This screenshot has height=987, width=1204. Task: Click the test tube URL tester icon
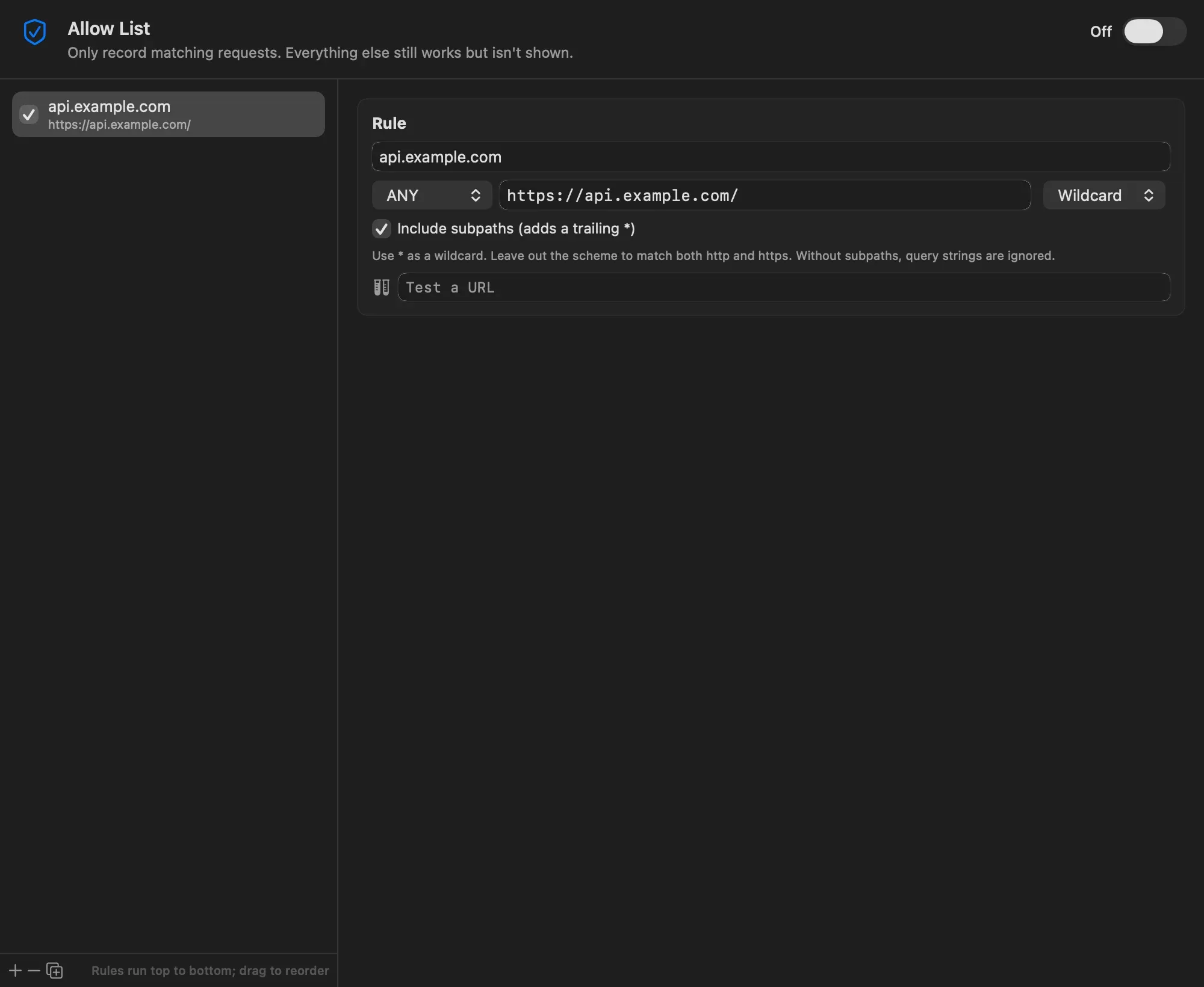(x=382, y=287)
